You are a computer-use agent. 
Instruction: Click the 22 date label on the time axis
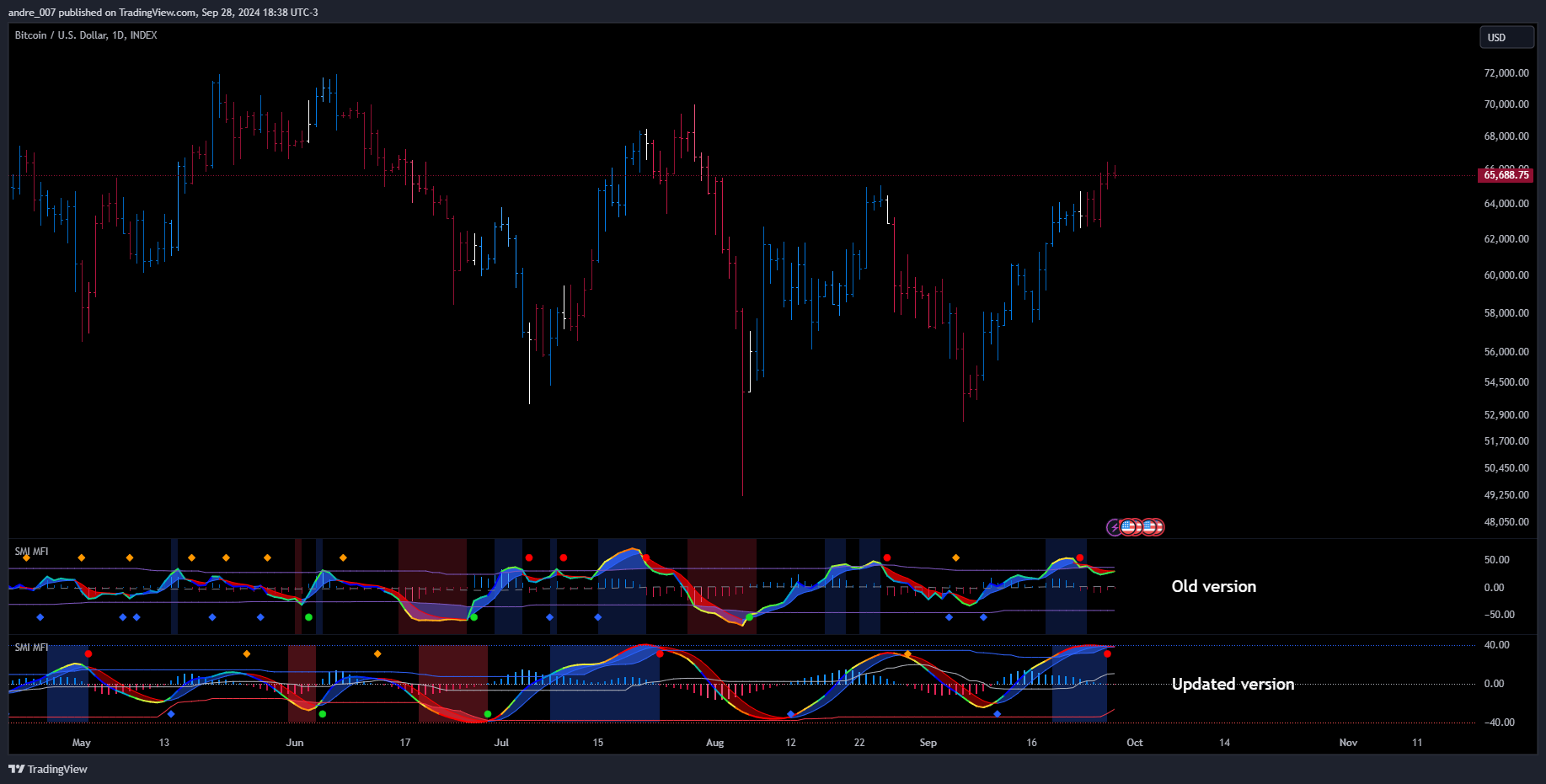coord(859,743)
